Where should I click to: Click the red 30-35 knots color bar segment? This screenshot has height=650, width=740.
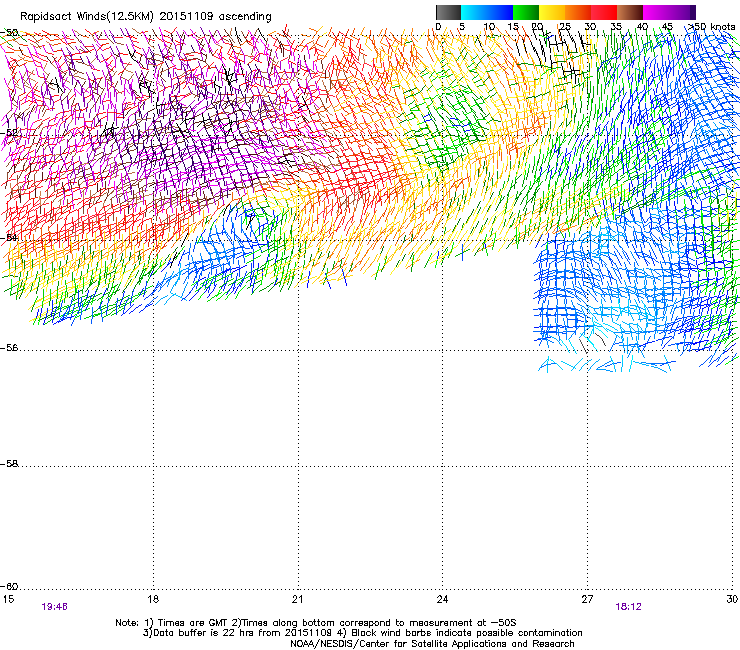[604, 12]
